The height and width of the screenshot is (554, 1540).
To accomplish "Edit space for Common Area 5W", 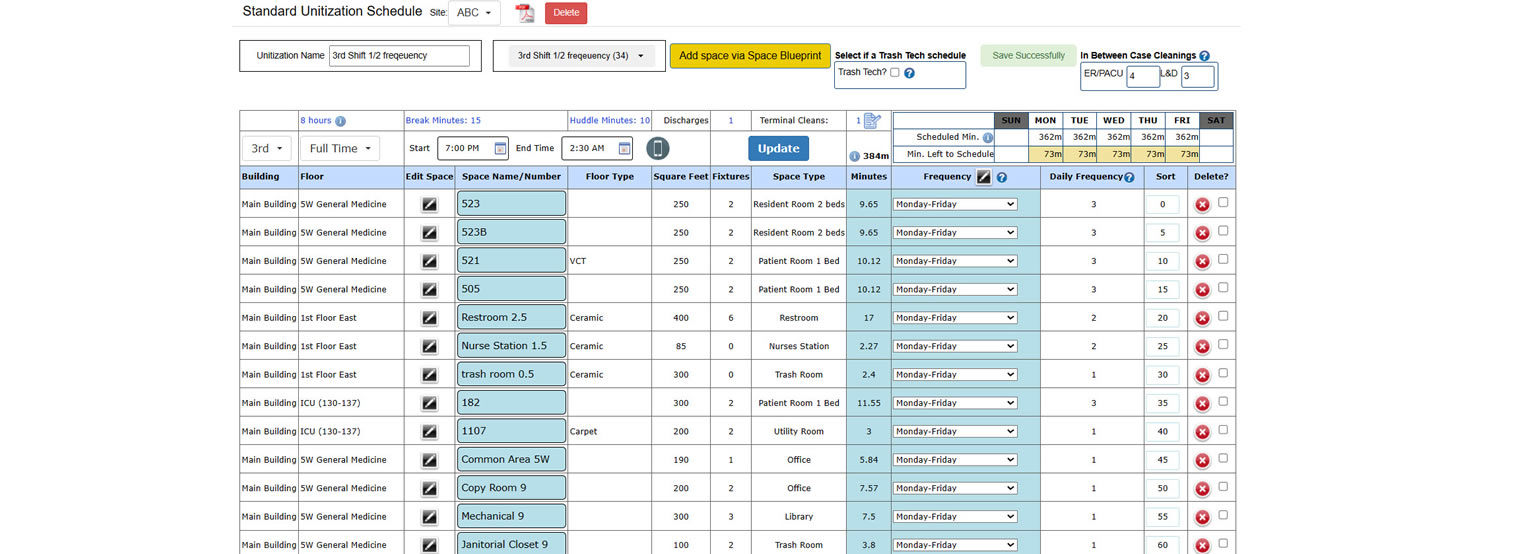I will point(429,460).
